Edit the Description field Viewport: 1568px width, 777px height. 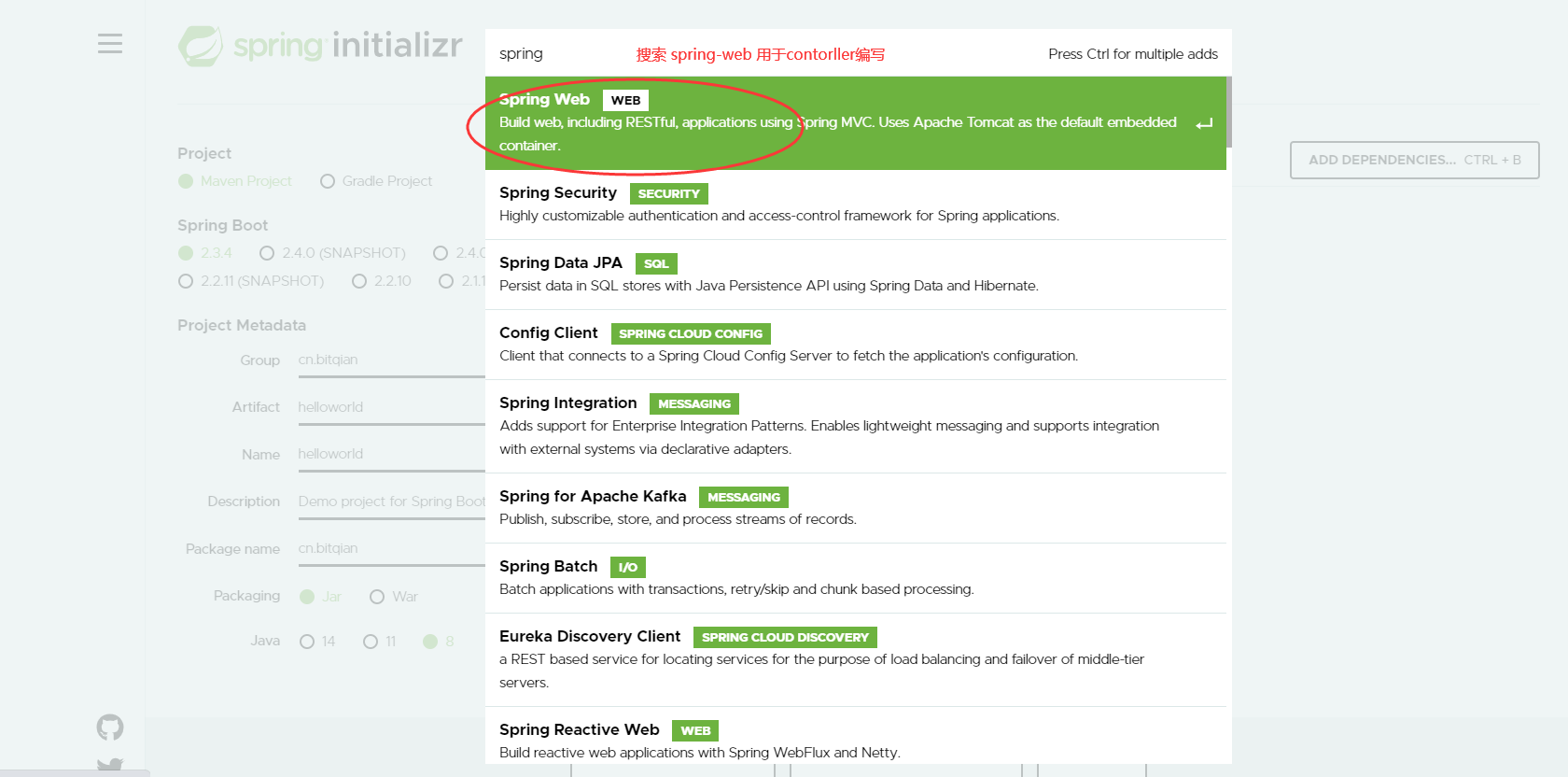click(x=392, y=502)
